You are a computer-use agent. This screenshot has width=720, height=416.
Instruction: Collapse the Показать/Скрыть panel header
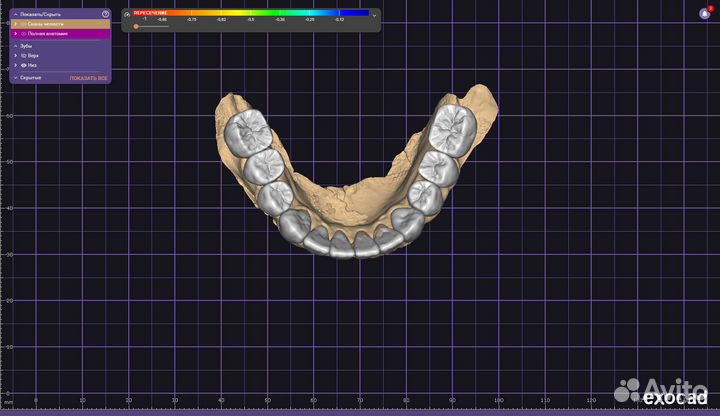[16, 14]
